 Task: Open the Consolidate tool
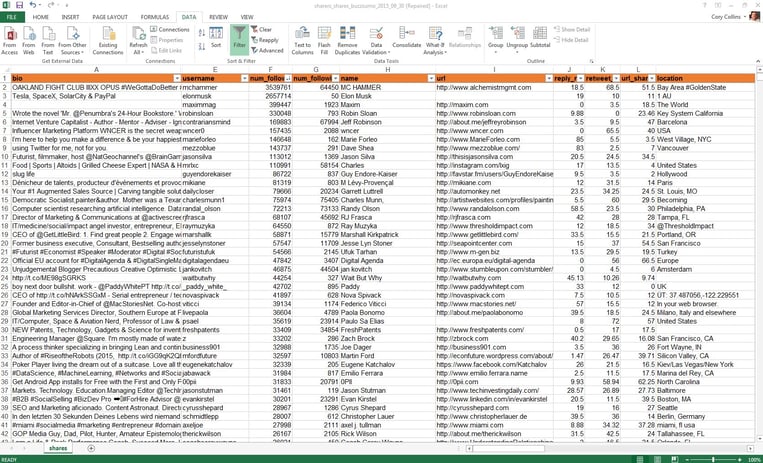click(x=406, y=38)
